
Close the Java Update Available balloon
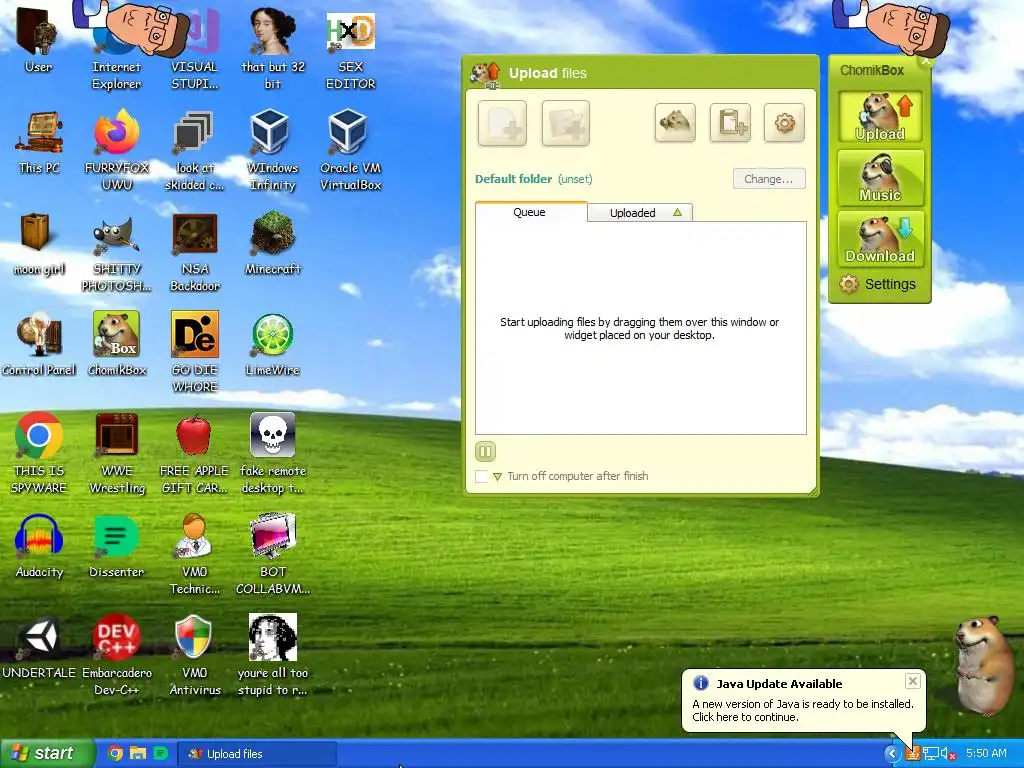[912, 681]
